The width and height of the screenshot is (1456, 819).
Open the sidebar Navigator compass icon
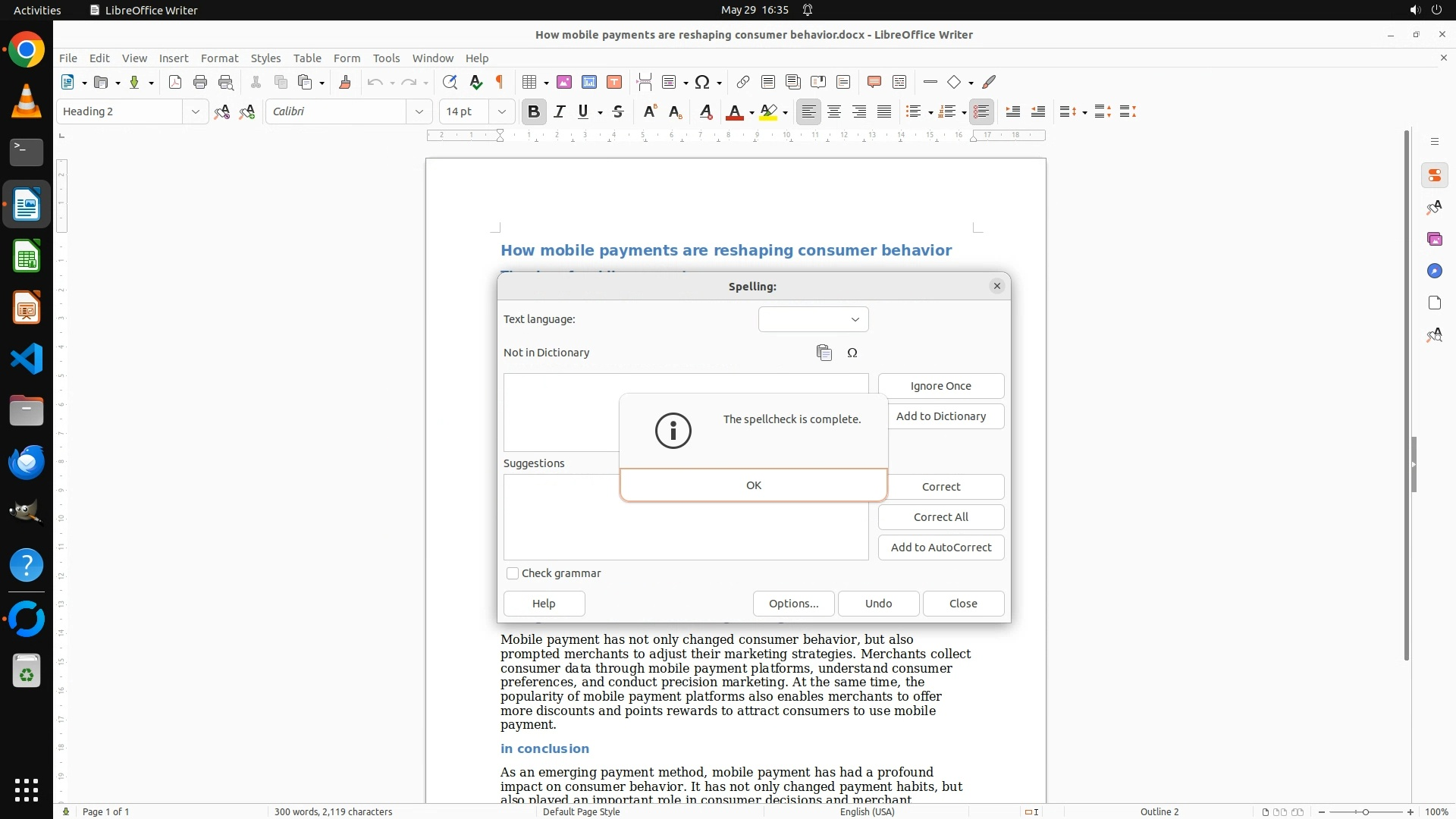coord(1434,271)
